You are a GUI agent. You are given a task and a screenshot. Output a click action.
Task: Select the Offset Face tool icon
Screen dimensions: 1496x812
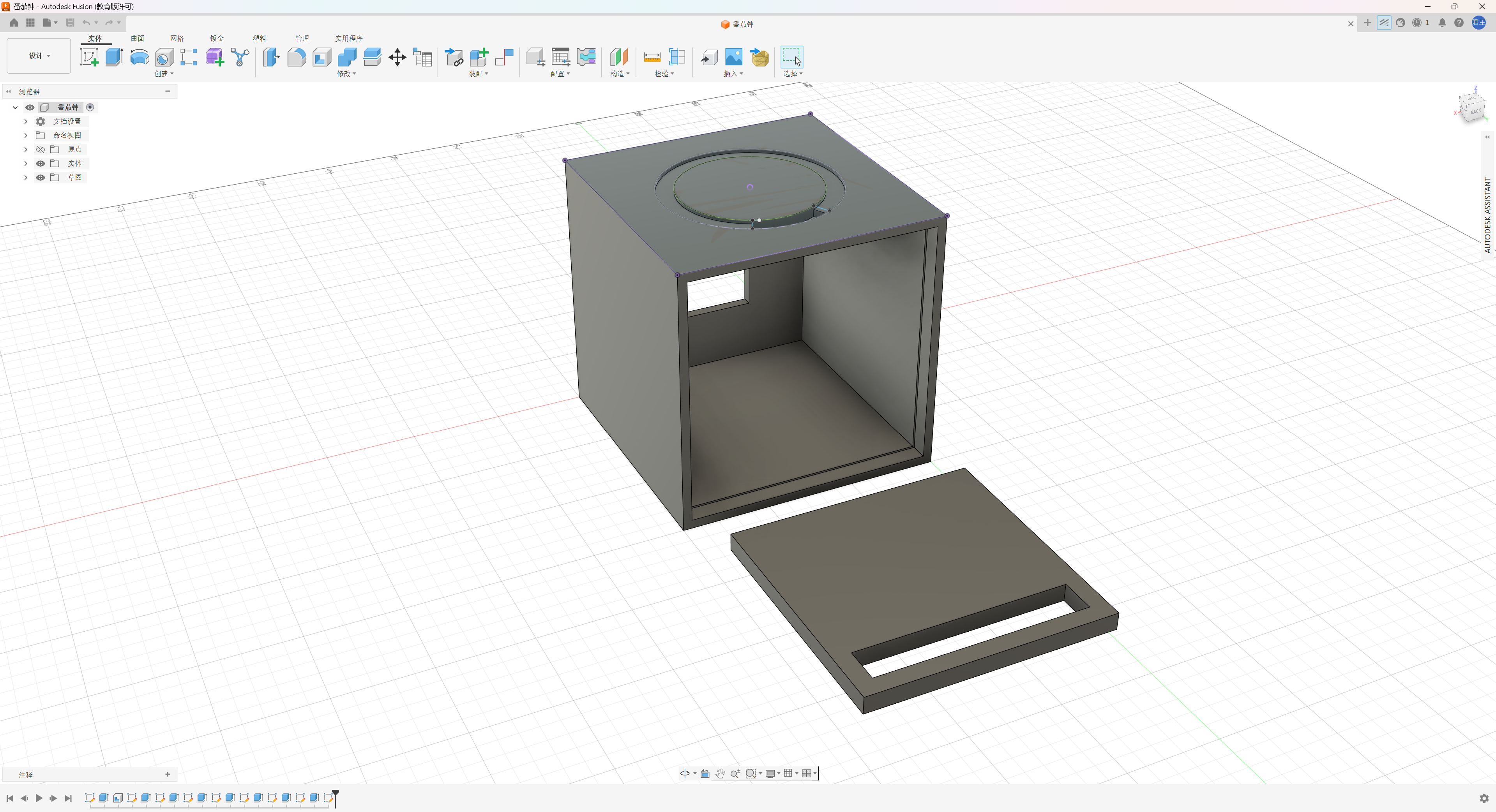(372, 57)
